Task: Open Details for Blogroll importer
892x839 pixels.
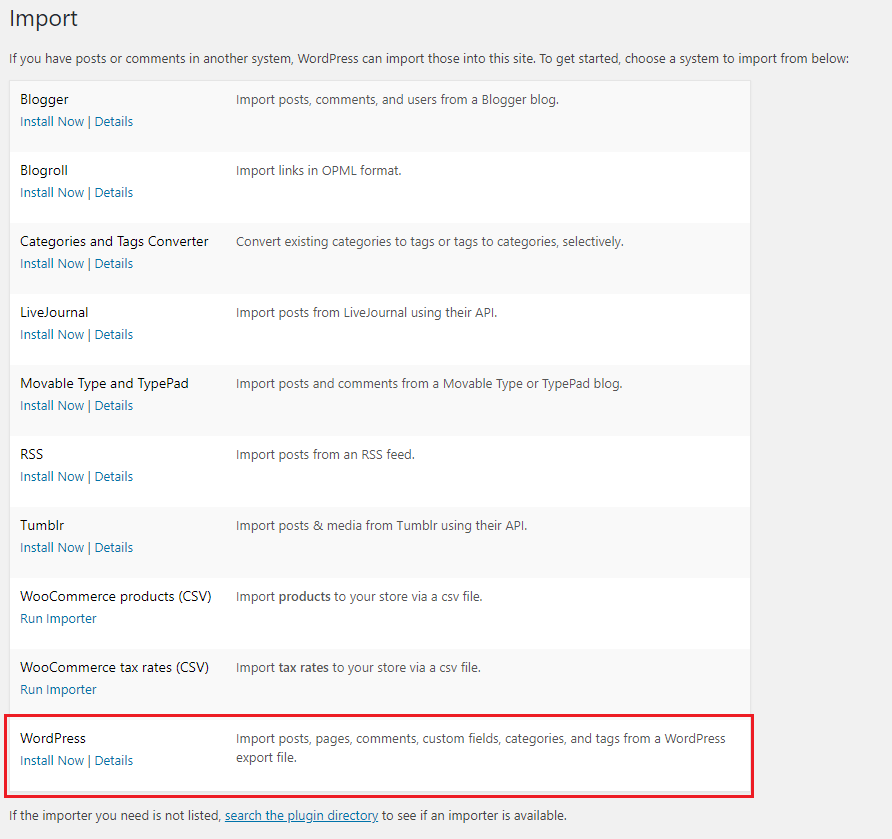Action: tap(114, 193)
